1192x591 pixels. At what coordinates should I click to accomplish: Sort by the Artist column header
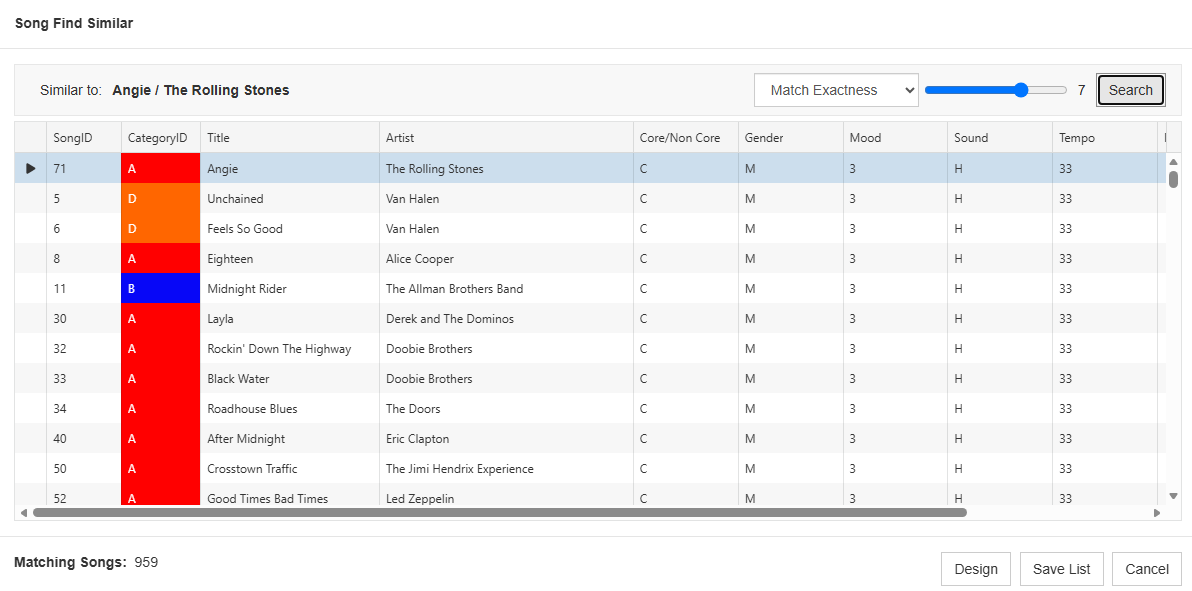pos(506,138)
